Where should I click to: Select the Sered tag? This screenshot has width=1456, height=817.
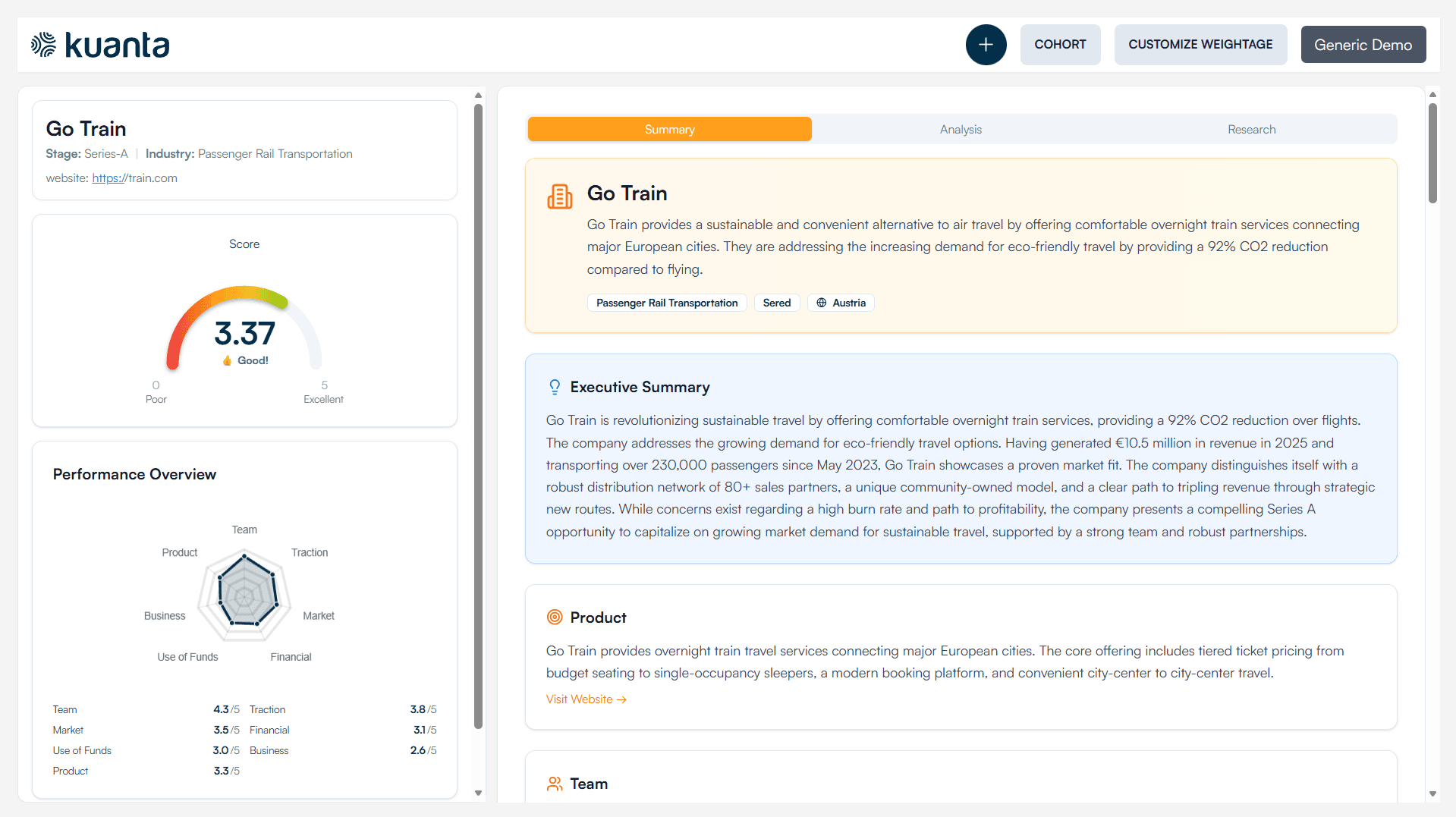pos(777,303)
